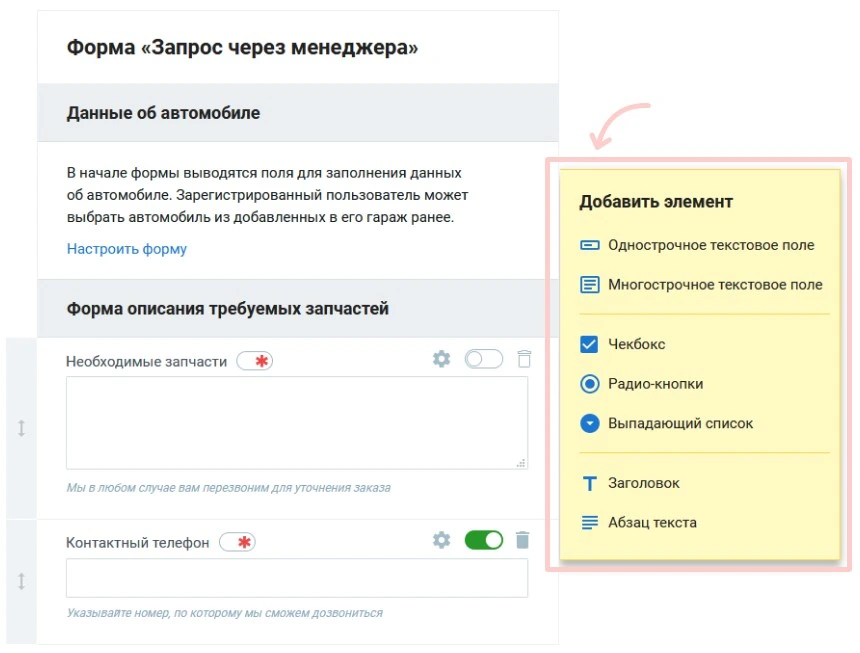860x653 pixels.
Task: Click the drag handle beside Контактный телефон
Action: pyautogui.click(x=19, y=581)
